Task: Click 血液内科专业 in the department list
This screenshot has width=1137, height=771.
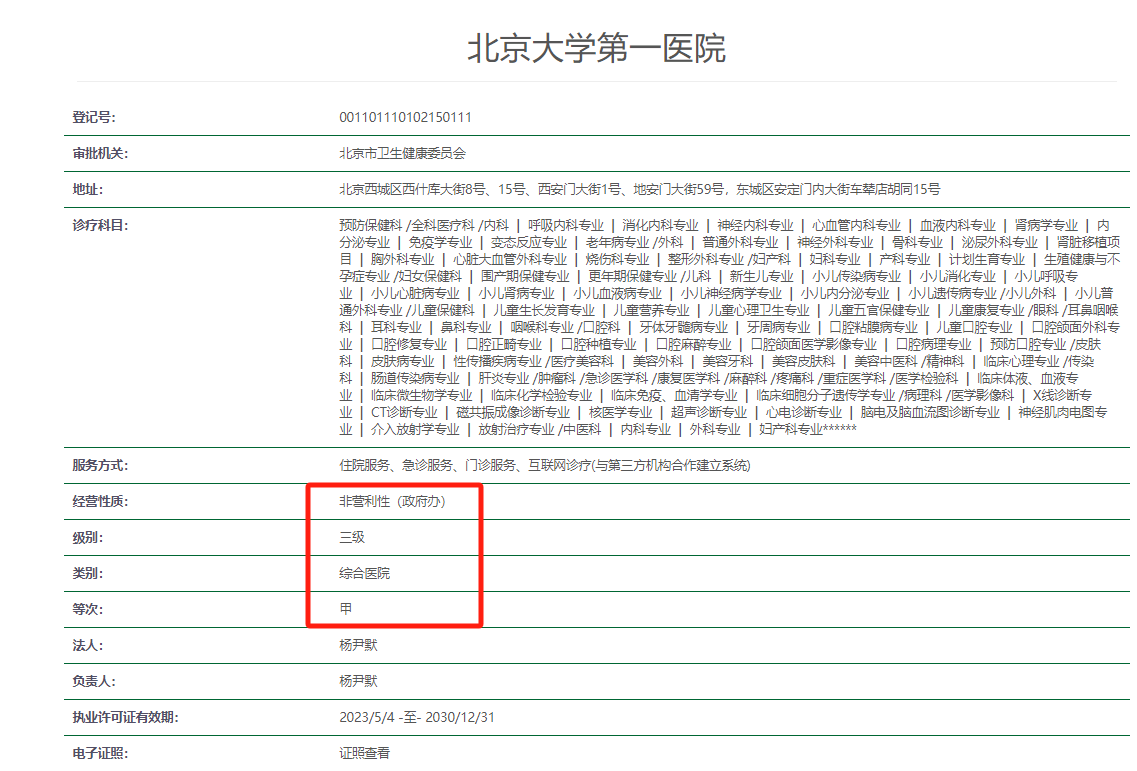Action: point(957,226)
